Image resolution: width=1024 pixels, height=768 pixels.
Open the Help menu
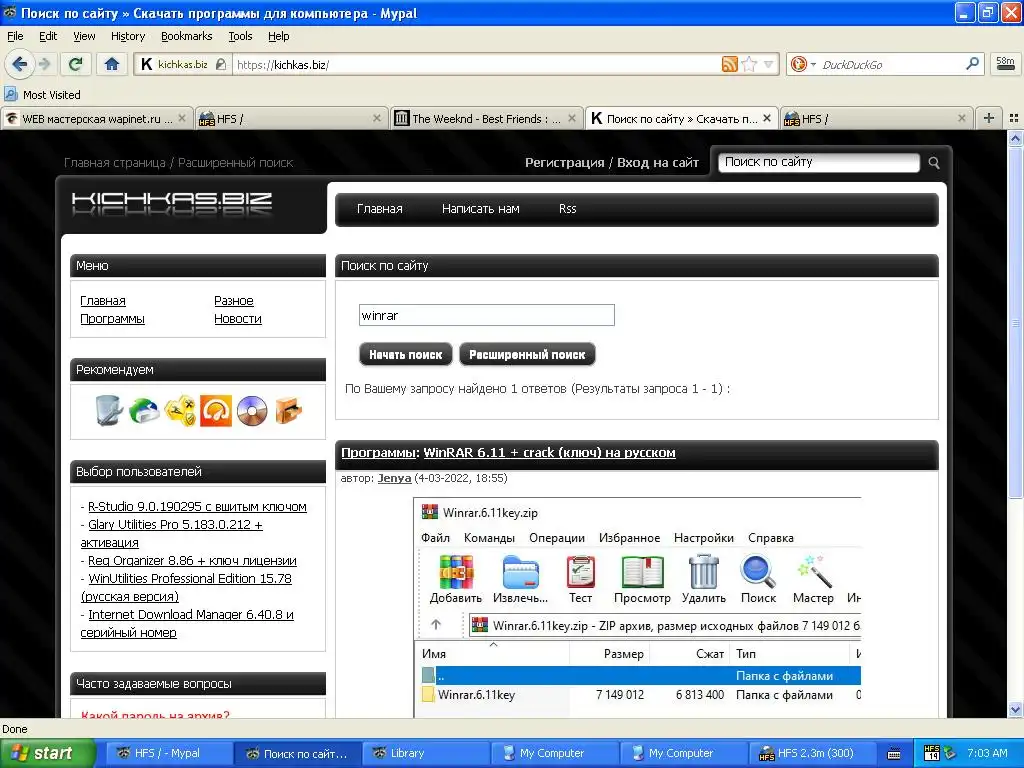[x=278, y=36]
